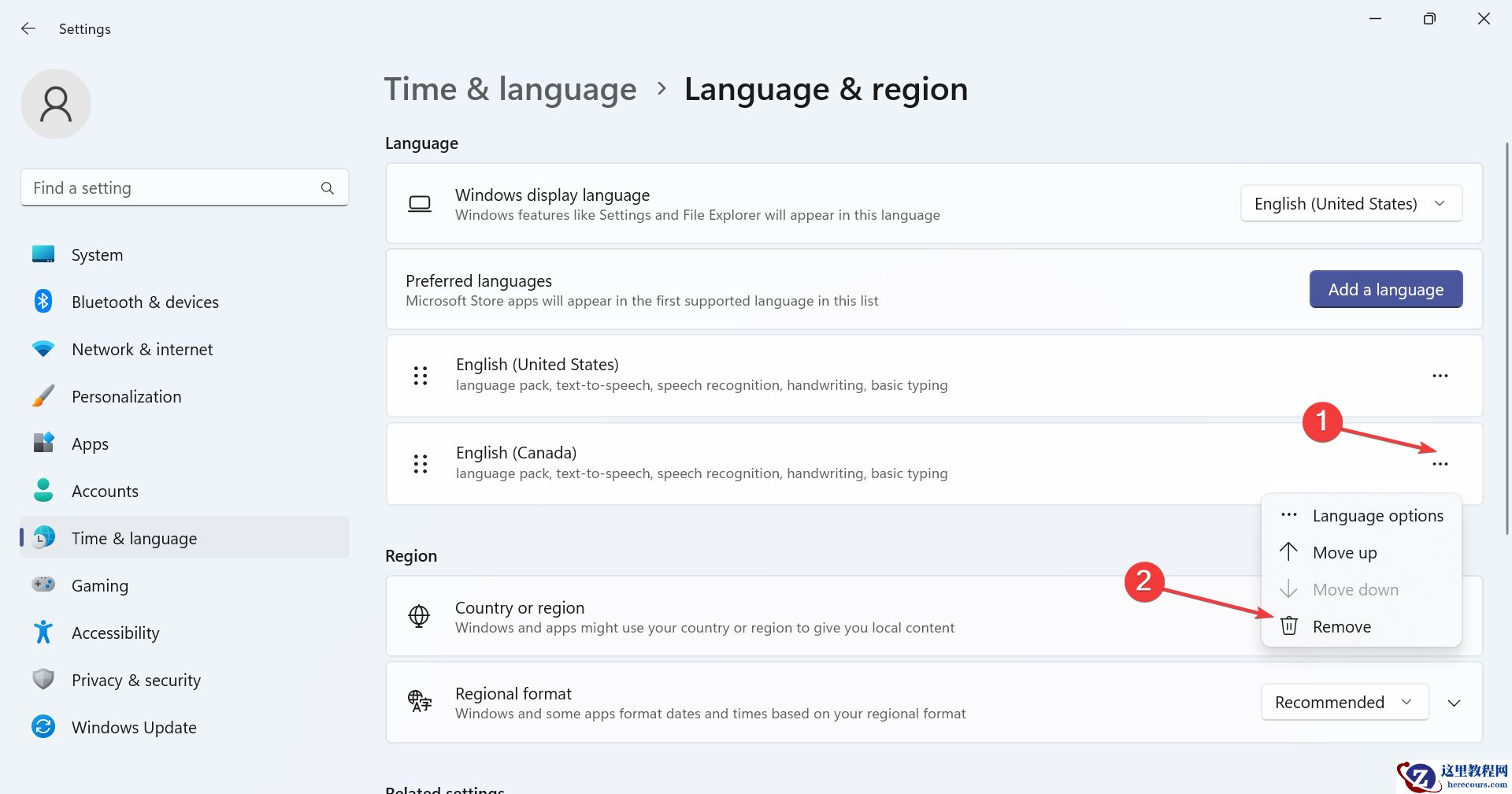Screen dimensions: 1512x794
Task: Click drag handle for English (Canada)
Action: tap(421, 464)
